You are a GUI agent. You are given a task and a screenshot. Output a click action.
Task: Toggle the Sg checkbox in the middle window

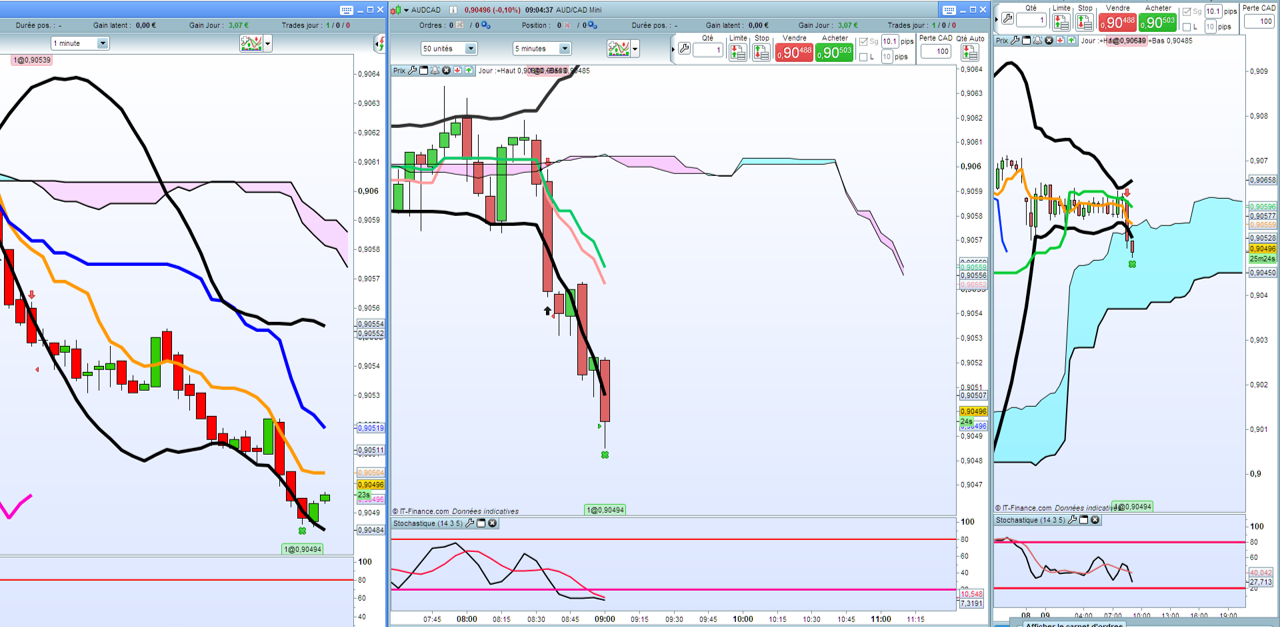coord(863,42)
